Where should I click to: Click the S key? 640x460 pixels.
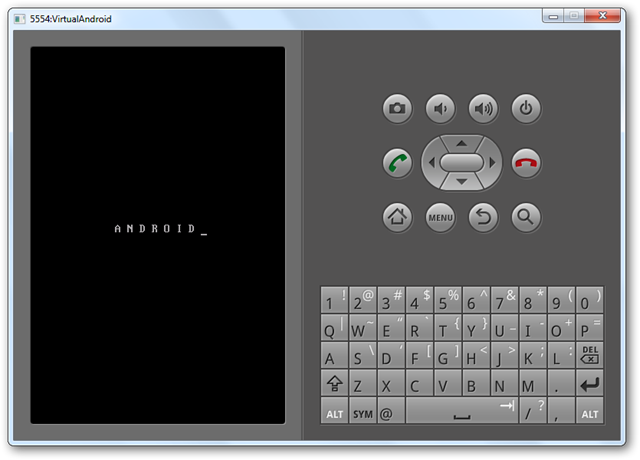click(363, 355)
